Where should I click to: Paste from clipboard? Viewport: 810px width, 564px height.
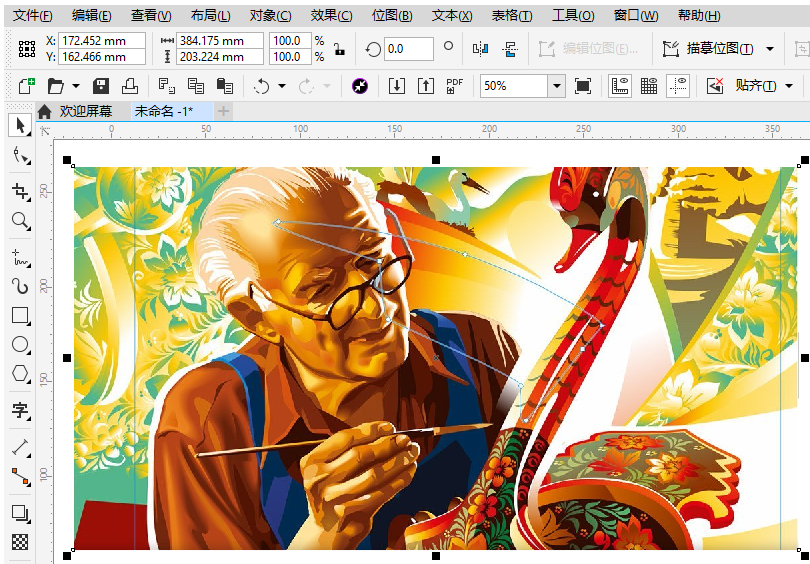pyautogui.click(x=225, y=86)
